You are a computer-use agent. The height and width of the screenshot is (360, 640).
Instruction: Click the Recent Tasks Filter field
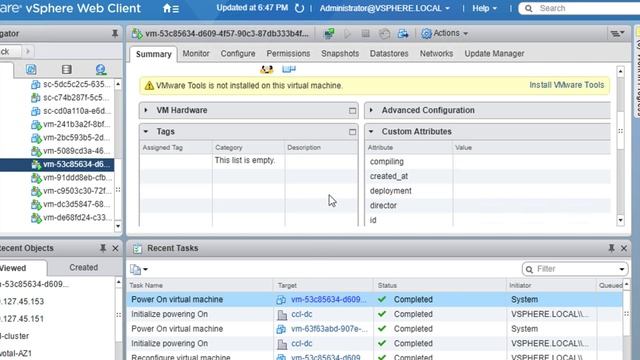tap(575, 269)
